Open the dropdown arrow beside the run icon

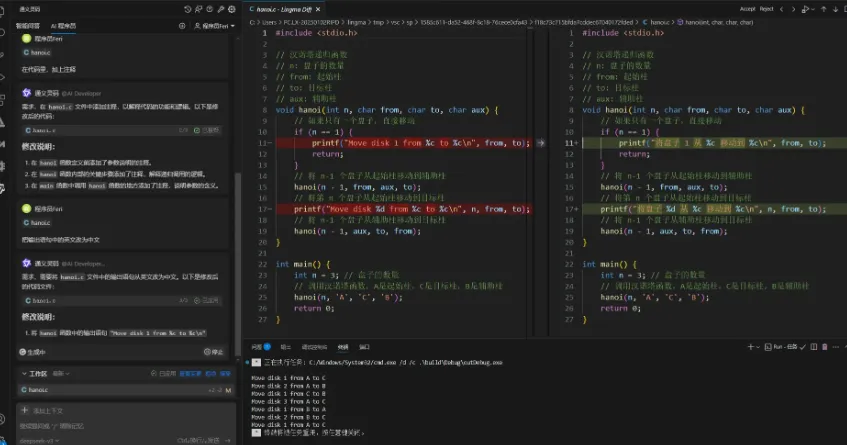click(x=812, y=10)
